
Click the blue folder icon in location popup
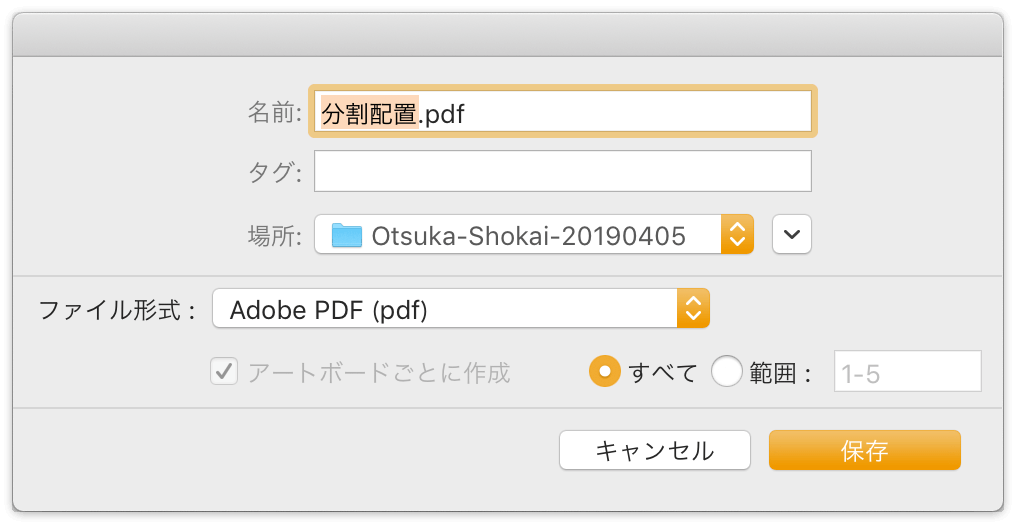coord(347,235)
